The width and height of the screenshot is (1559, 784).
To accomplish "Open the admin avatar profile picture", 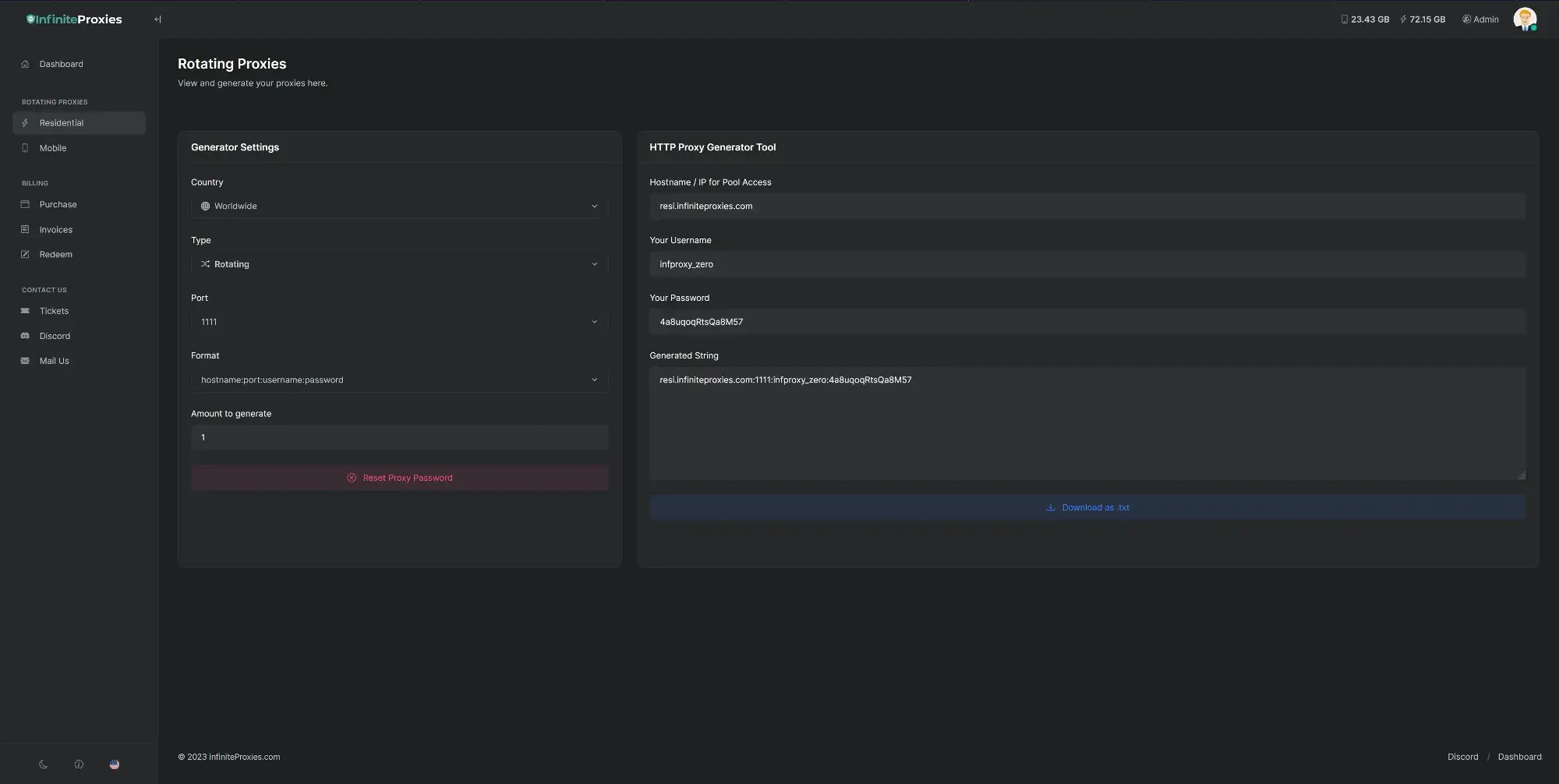I will (1524, 19).
